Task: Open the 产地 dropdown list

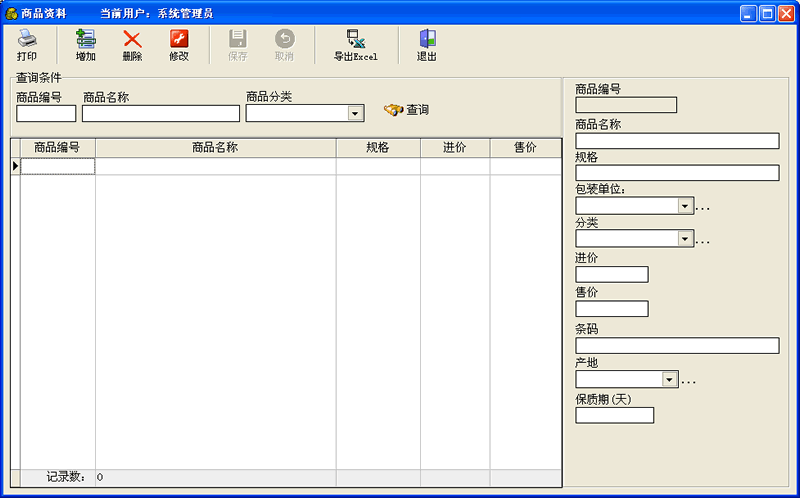Action: click(669, 380)
